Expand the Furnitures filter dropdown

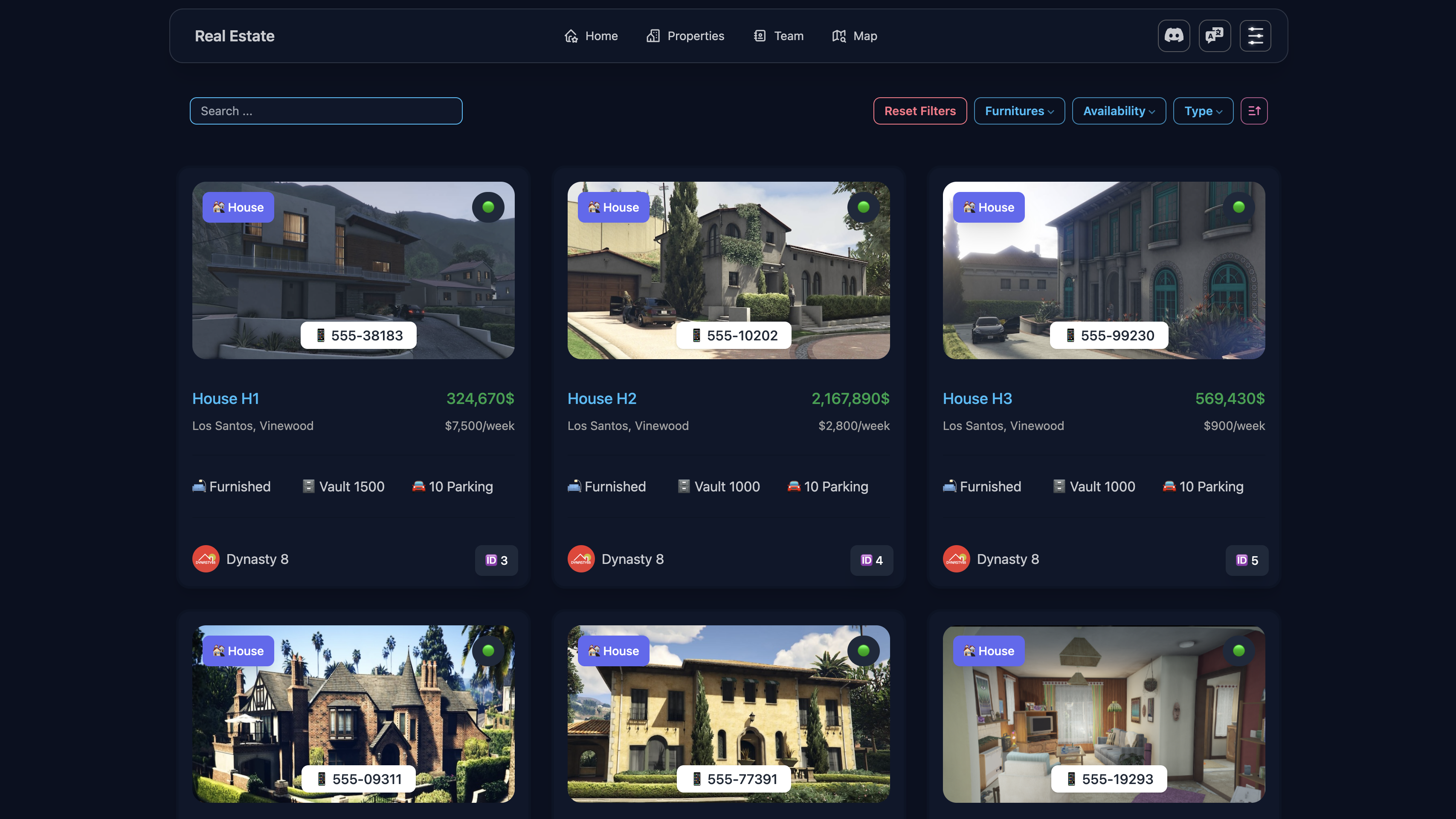click(1019, 111)
